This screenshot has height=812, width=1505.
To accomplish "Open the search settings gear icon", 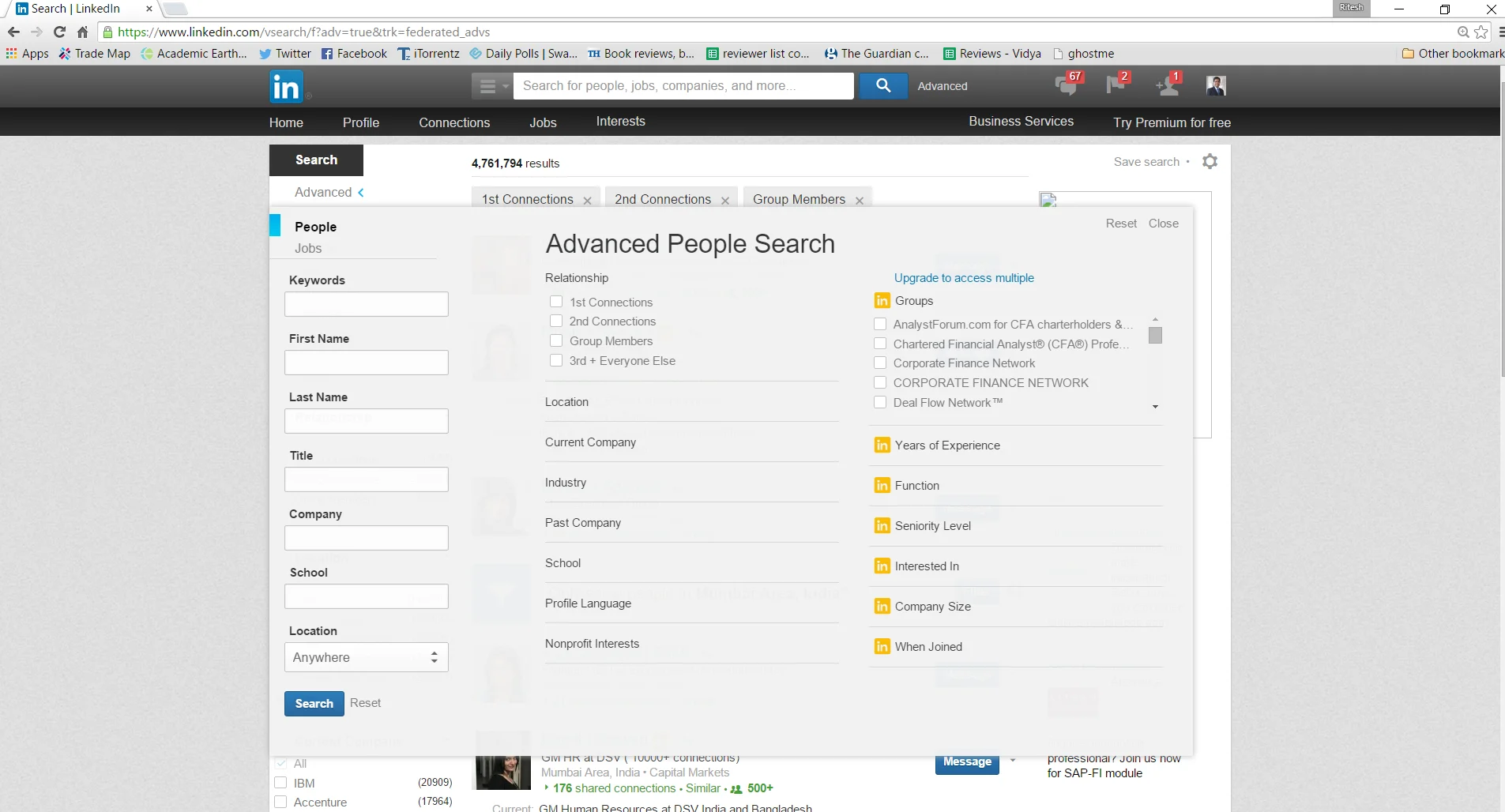I will coord(1210,162).
